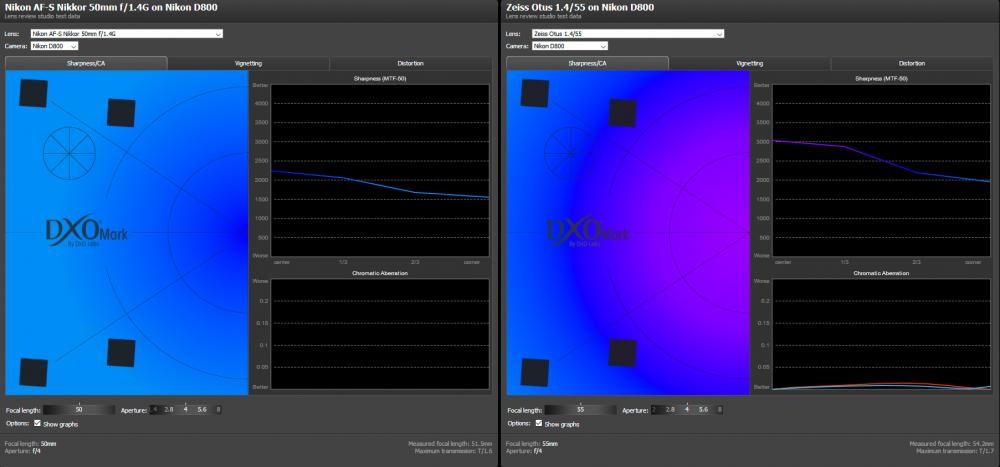The height and width of the screenshot is (467, 1000).
Task: Open the Nikon AF-S Nikkor 50mm lens dropdown
Action: tap(126, 34)
